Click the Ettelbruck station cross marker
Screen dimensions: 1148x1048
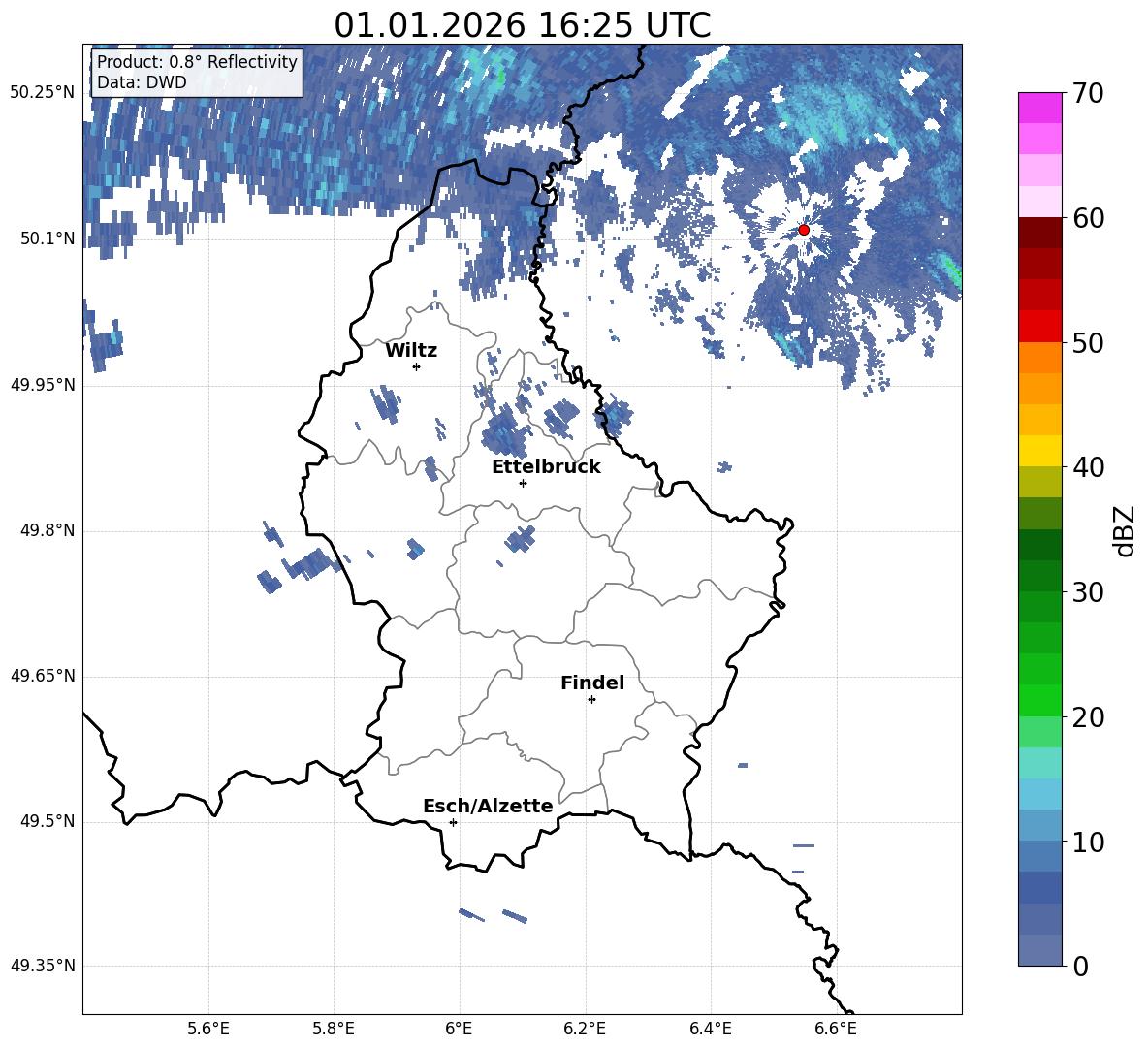523,483
